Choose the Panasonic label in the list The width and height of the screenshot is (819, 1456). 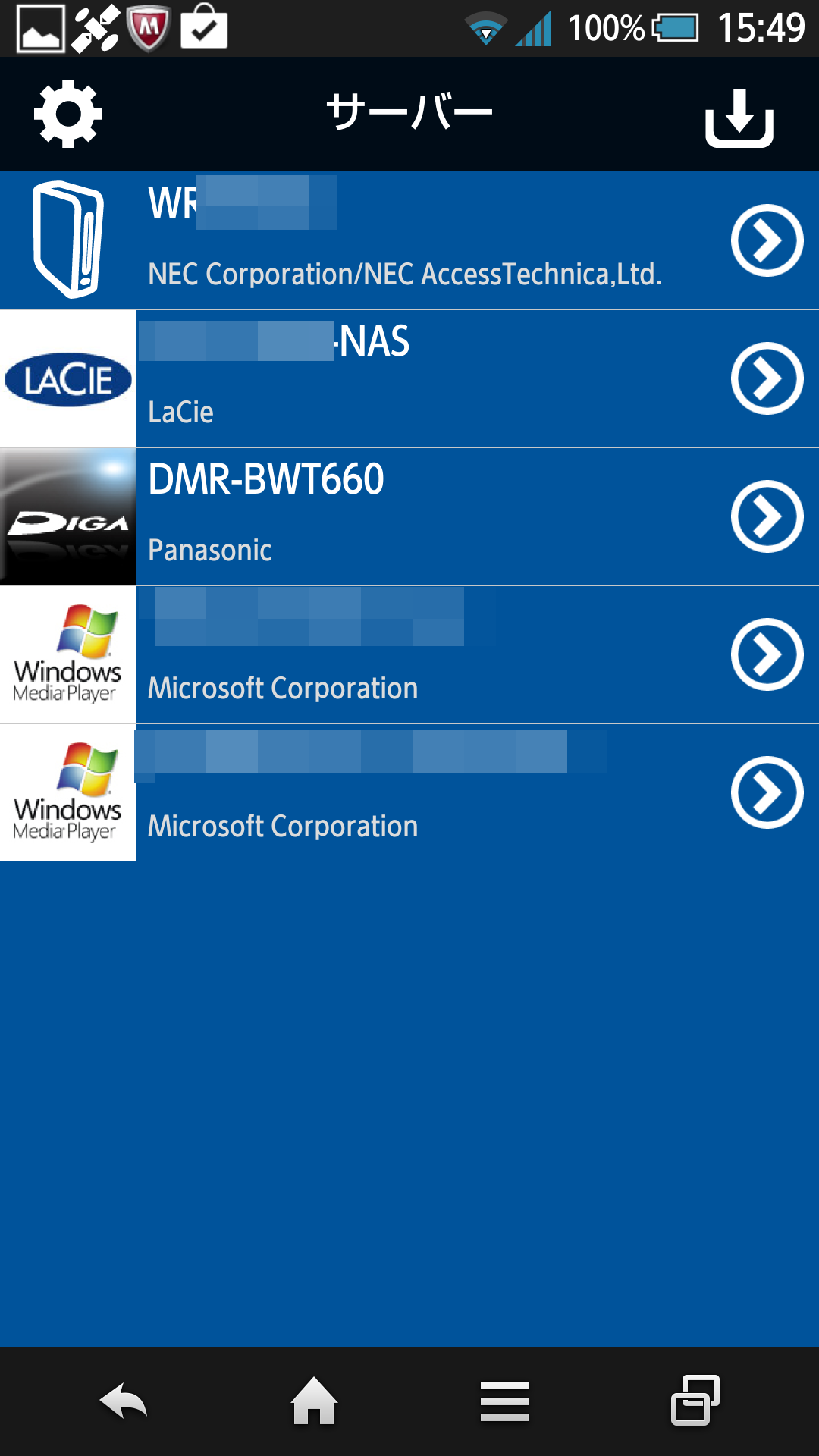click(210, 551)
